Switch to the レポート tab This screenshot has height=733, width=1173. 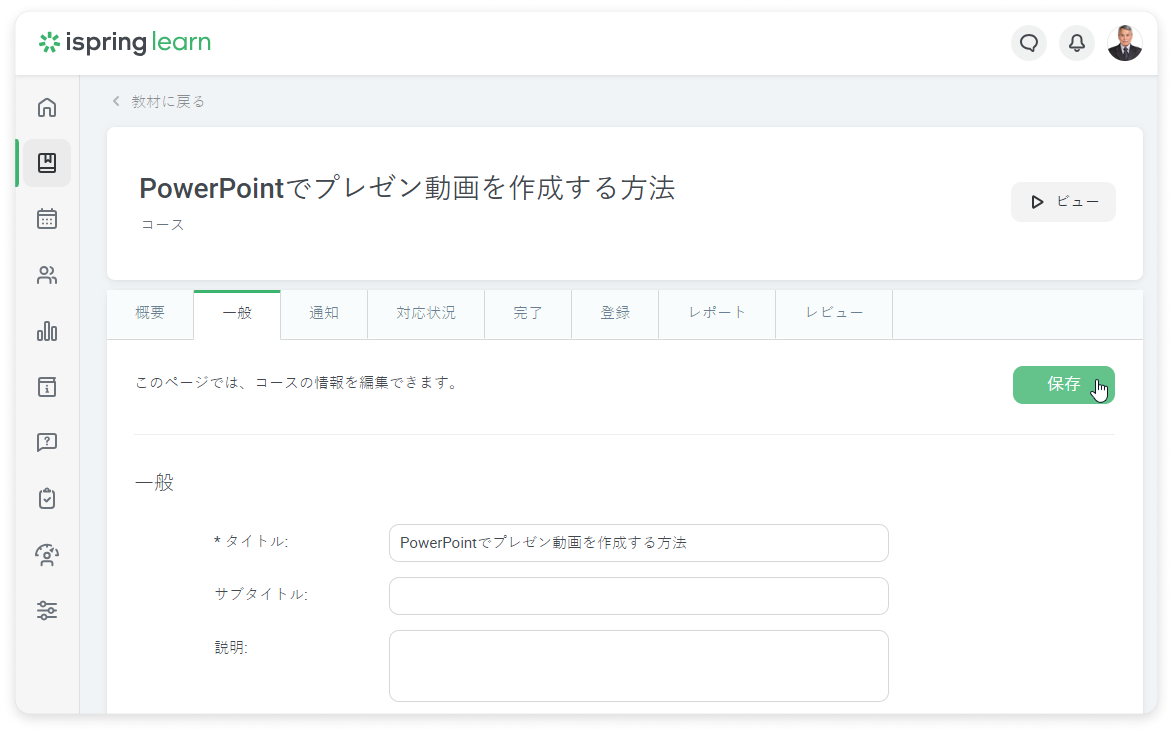pyautogui.click(x=717, y=314)
